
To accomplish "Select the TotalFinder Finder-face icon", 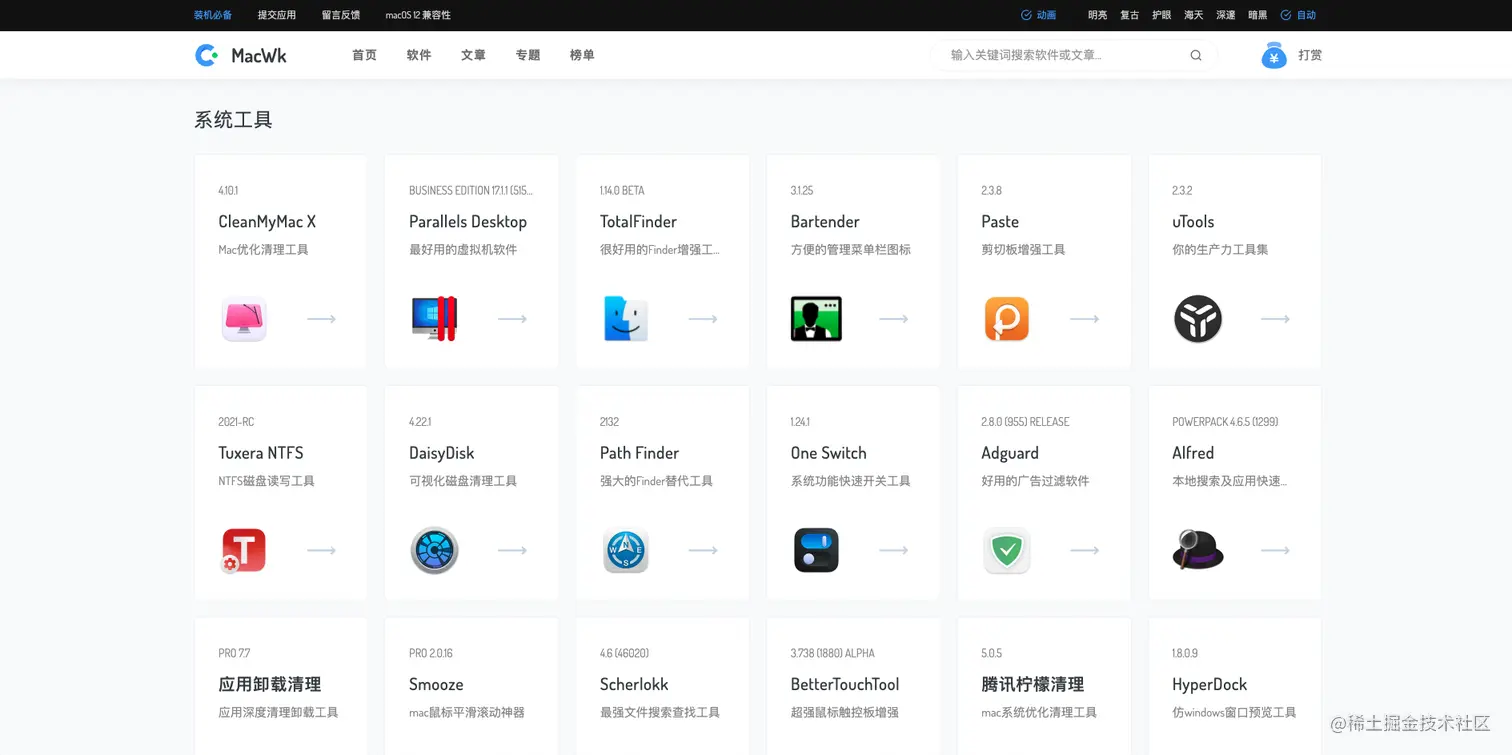I will (x=626, y=319).
